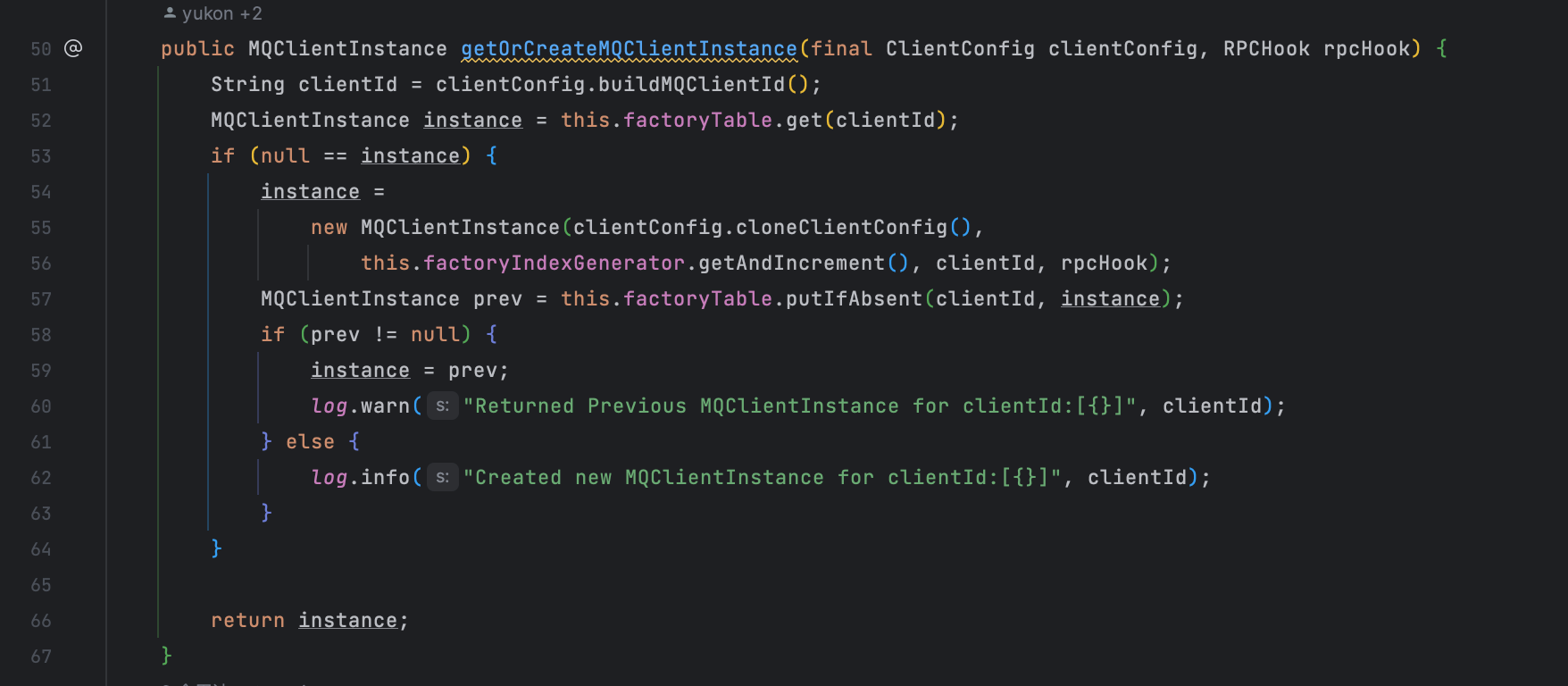Click 'factoryTable' on line 52
This screenshot has height=686, width=1568.
tap(697, 120)
